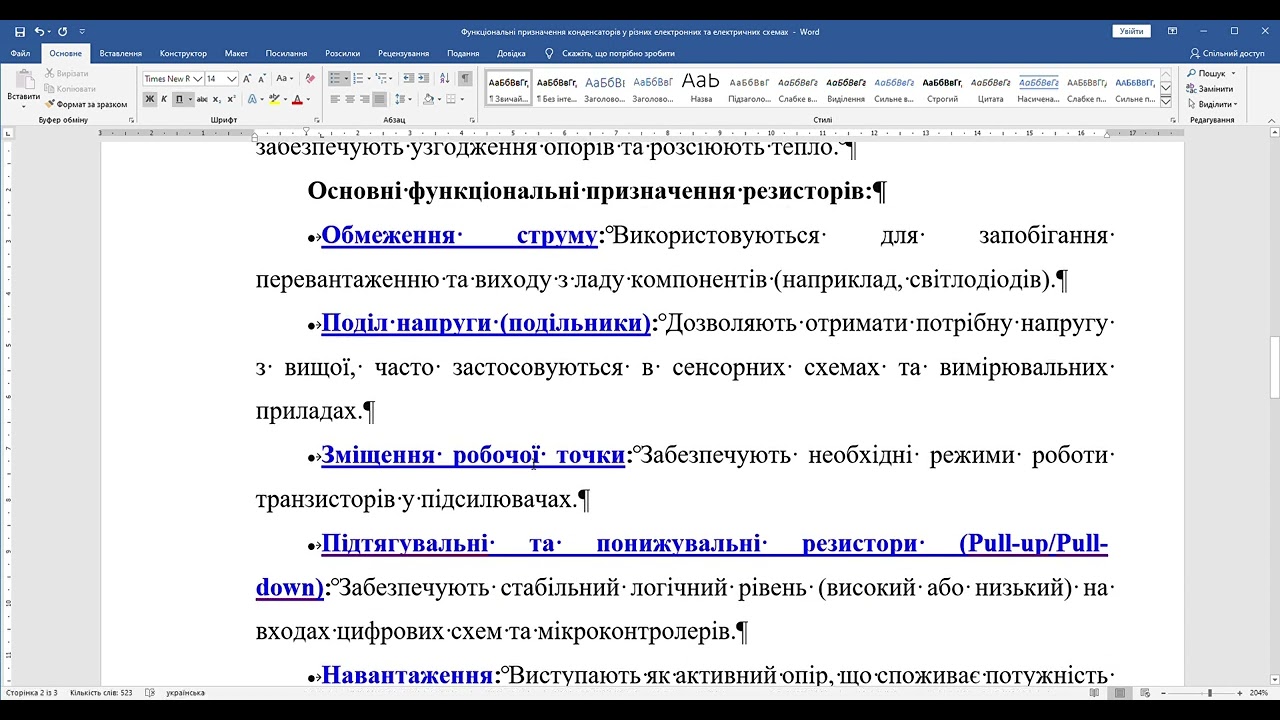Viewport: 1280px width, 720px height.
Task: Switch to the Макет tab
Action: (236, 53)
